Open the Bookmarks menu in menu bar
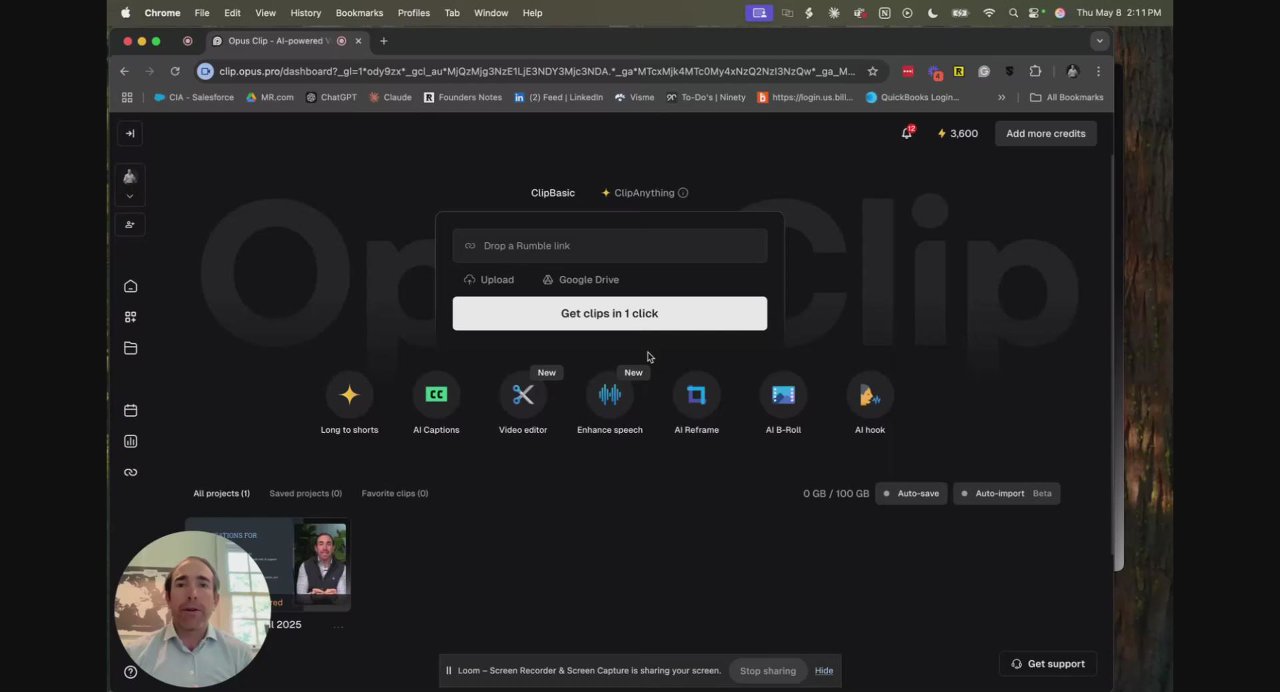1280x692 pixels. [359, 13]
